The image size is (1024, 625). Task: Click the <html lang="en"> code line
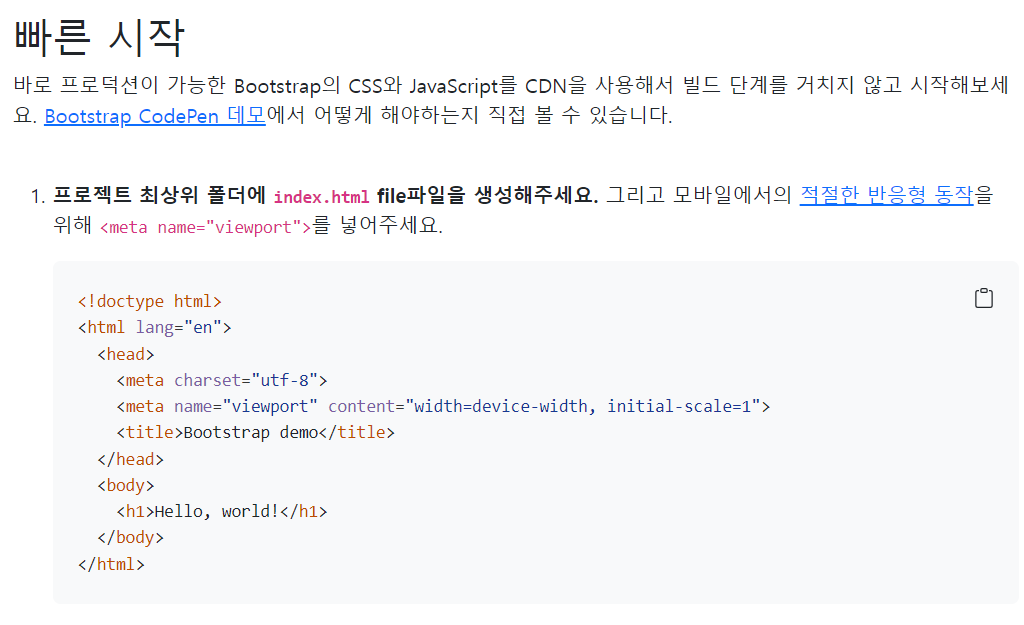coord(154,327)
